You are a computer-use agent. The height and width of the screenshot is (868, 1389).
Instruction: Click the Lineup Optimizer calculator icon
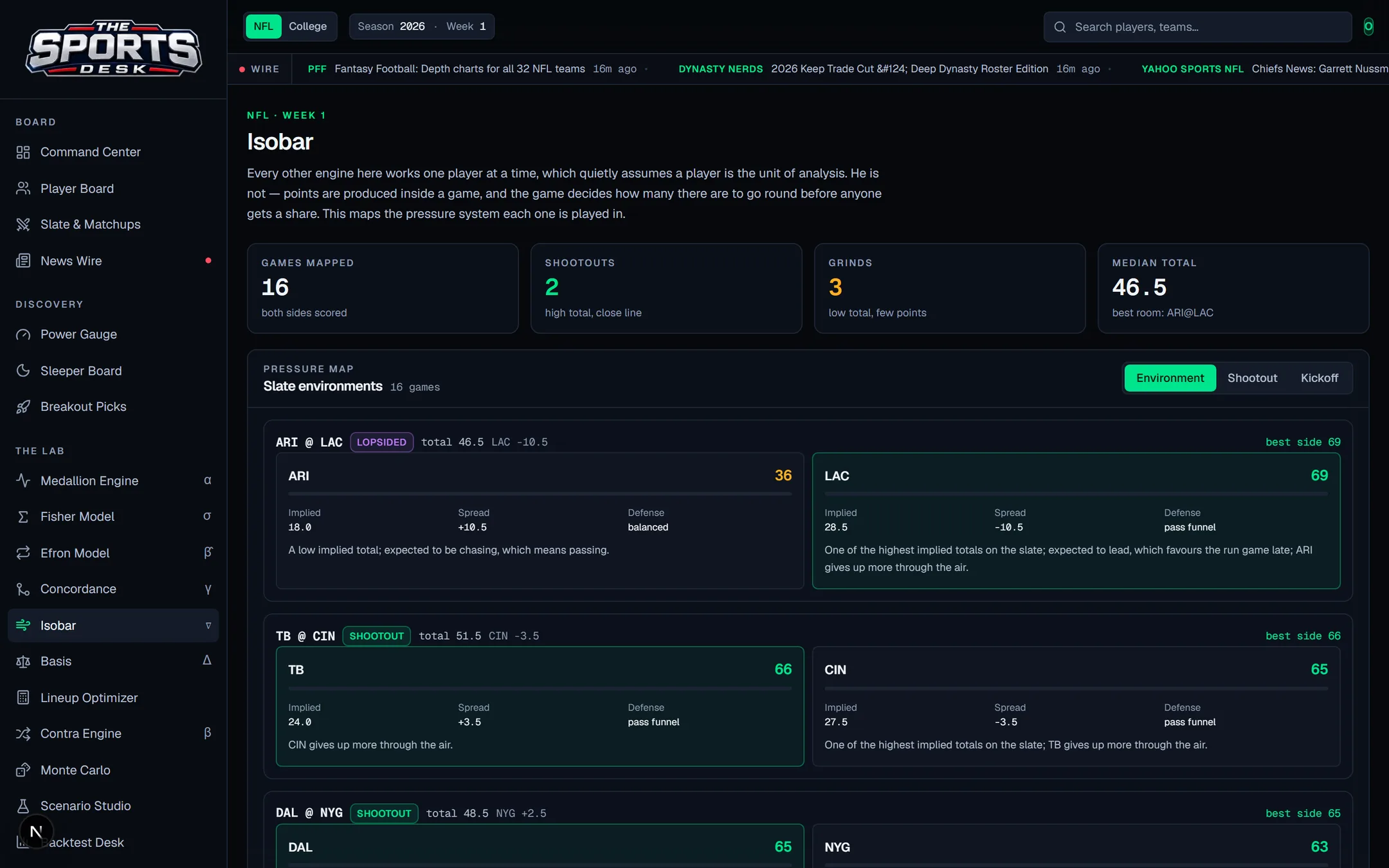point(23,698)
